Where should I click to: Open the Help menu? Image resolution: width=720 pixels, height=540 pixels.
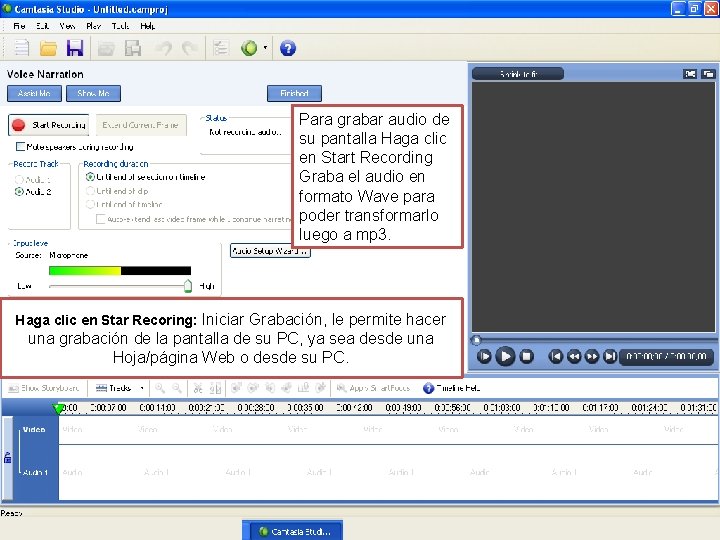point(148,26)
